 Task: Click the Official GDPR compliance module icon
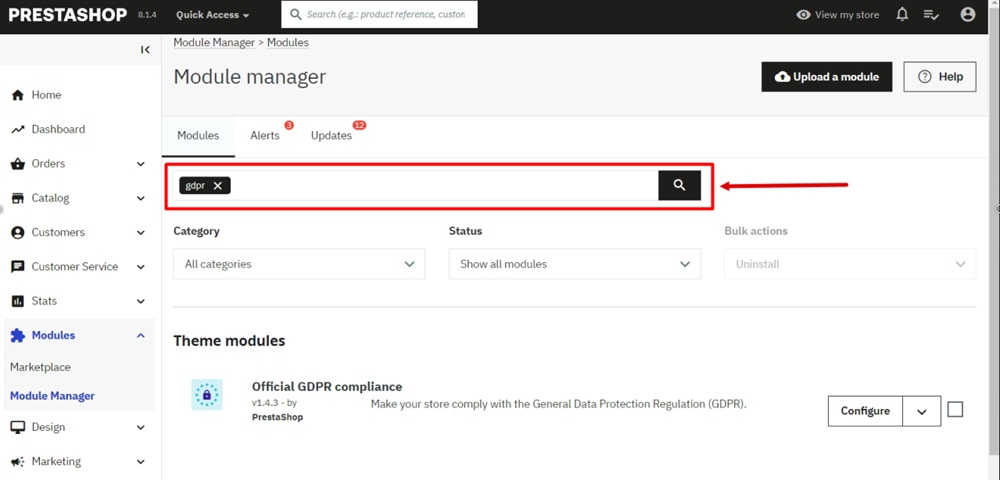[x=207, y=395]
